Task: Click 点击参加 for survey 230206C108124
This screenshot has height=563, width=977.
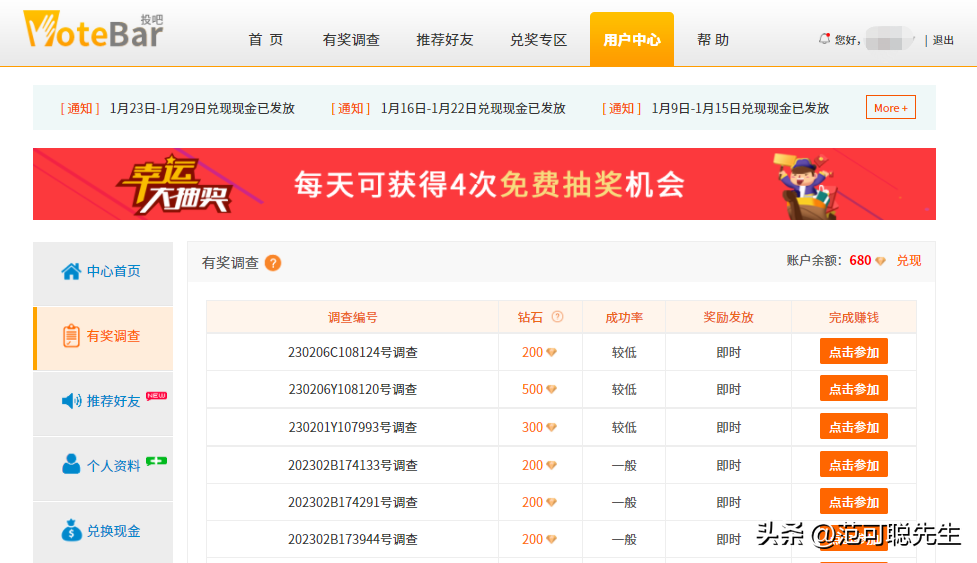Action: [x=854, y=351]
